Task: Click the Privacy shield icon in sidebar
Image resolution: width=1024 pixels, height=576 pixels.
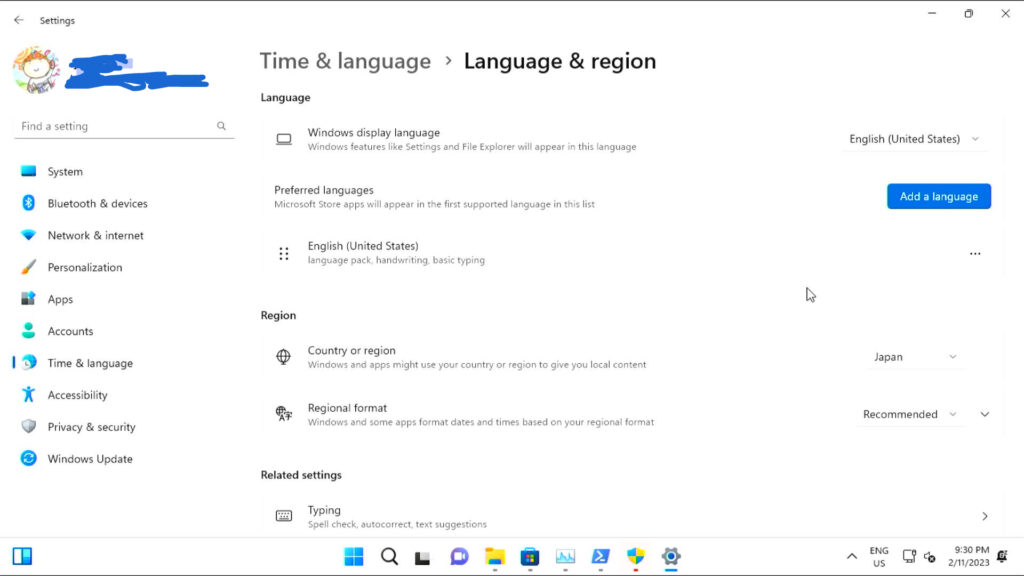Action: (28, 426)
